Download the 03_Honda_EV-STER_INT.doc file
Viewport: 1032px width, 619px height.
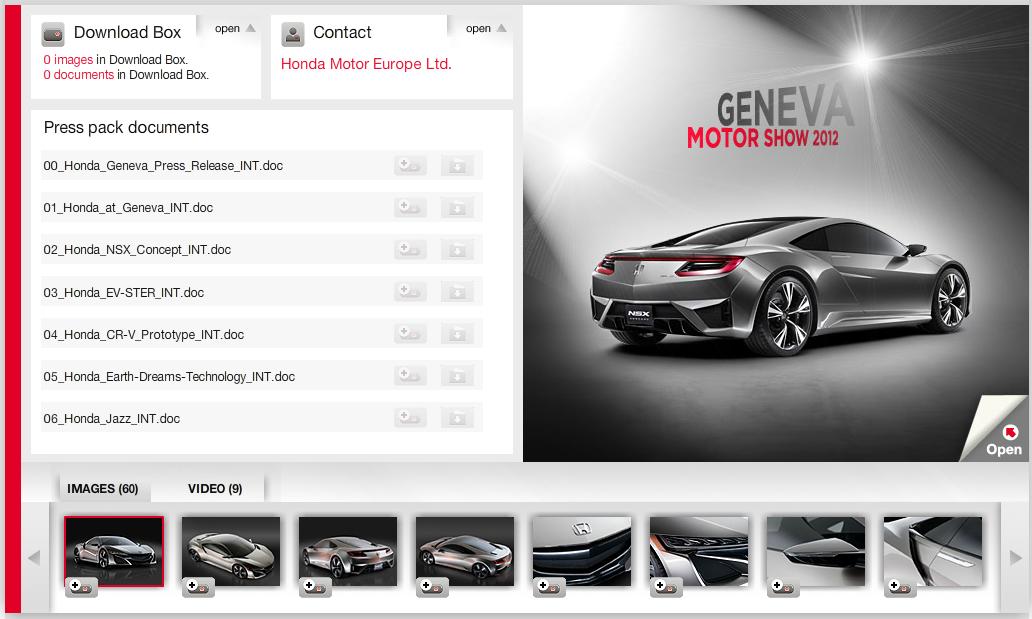(457, 292)
